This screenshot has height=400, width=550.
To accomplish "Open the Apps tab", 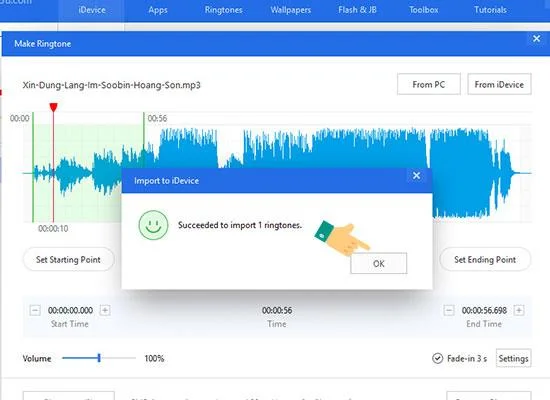I will pos(157,10).
